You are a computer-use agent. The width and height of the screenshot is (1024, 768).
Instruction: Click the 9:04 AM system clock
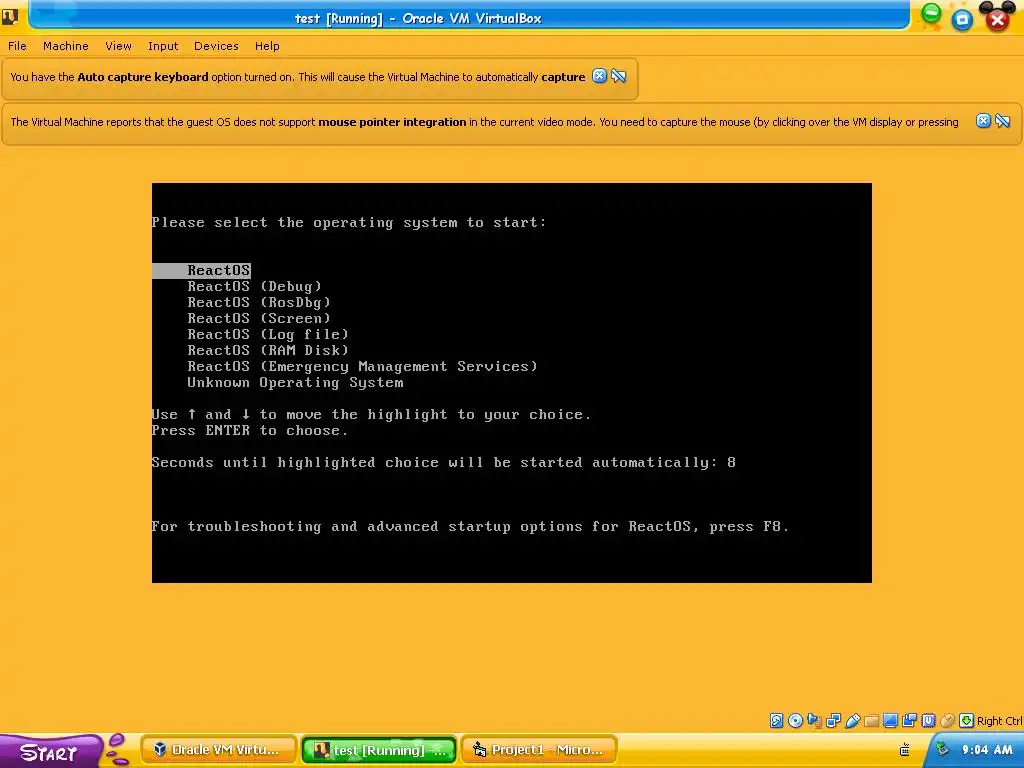(x=986, y=750)
